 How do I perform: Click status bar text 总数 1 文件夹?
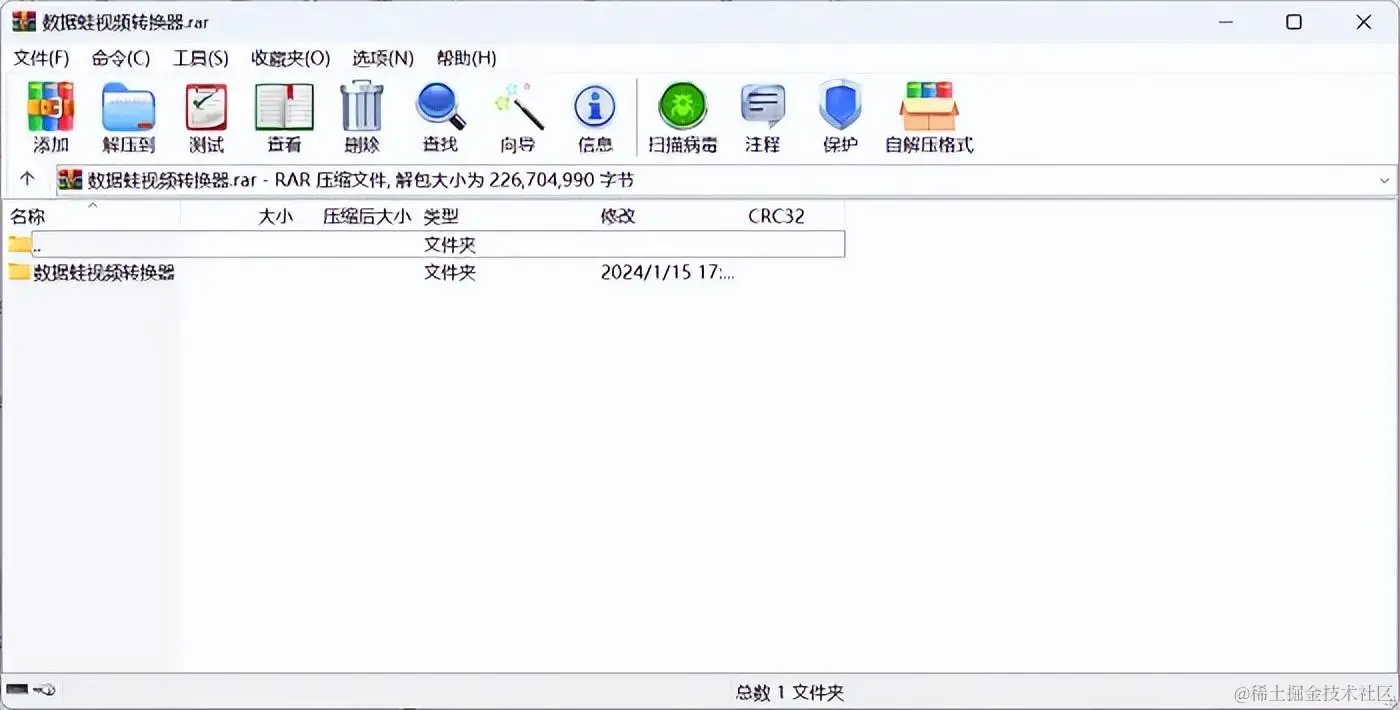tap(790, 692)
